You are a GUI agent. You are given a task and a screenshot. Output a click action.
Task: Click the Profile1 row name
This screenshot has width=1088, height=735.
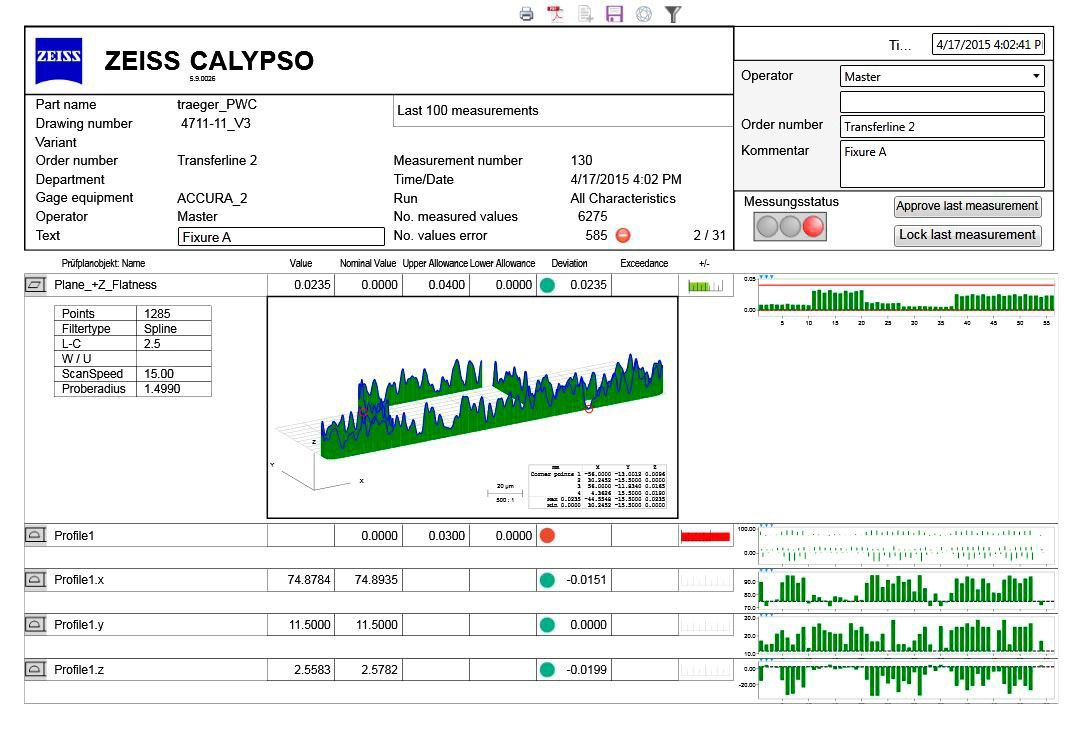[74, 535]
